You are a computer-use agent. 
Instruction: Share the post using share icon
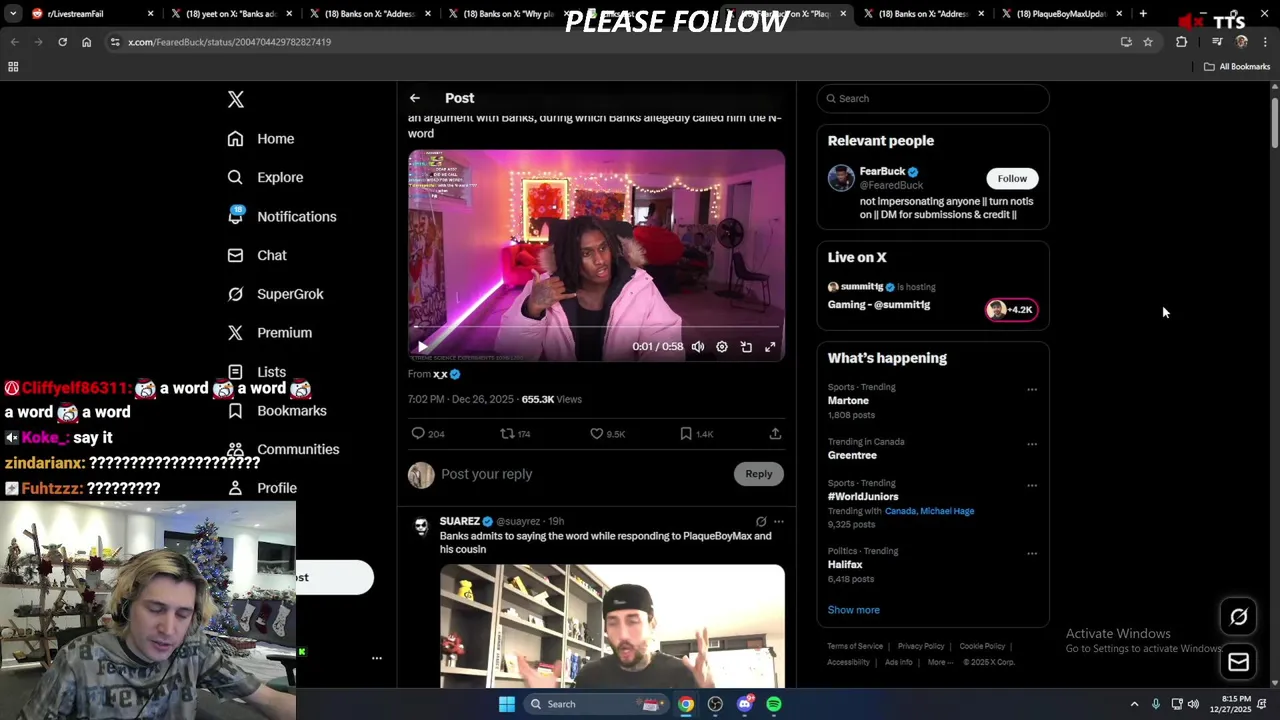(775, 434)
